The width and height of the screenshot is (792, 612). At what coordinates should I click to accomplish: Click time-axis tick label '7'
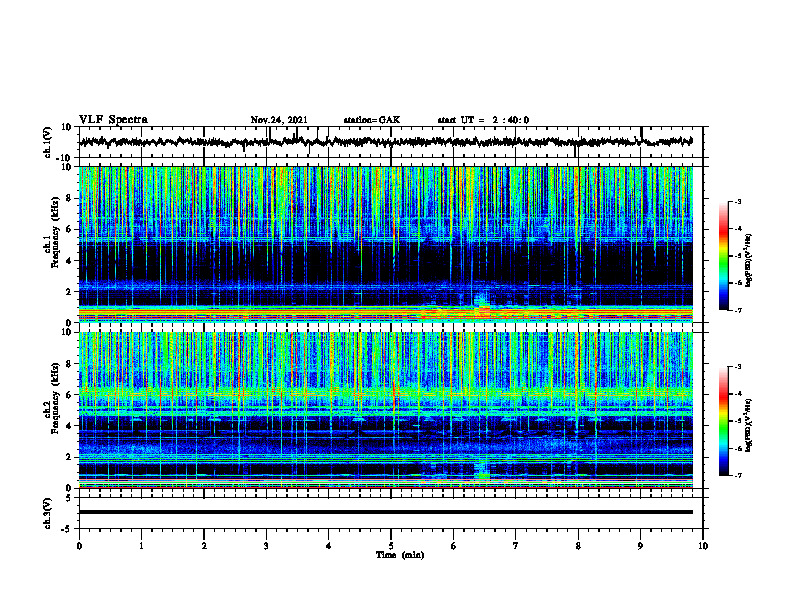[x=516, y=546]
